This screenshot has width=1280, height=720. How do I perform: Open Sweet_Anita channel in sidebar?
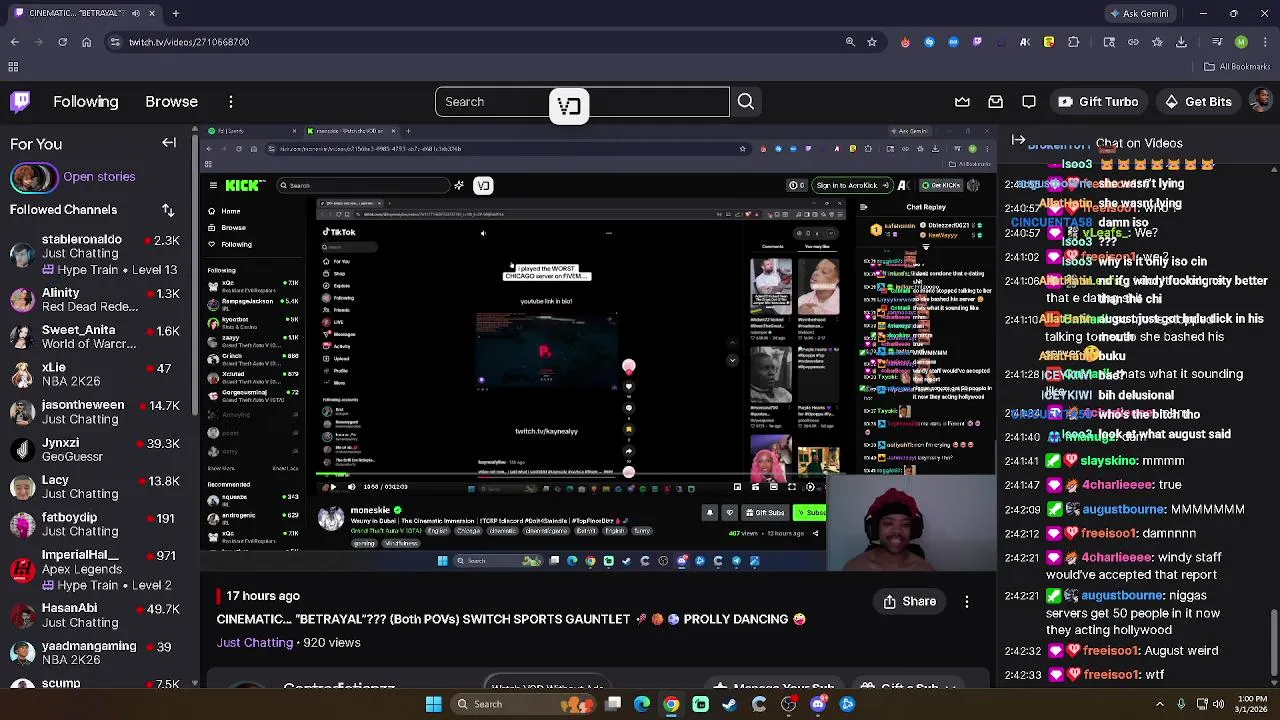click(x=95, y=337)
